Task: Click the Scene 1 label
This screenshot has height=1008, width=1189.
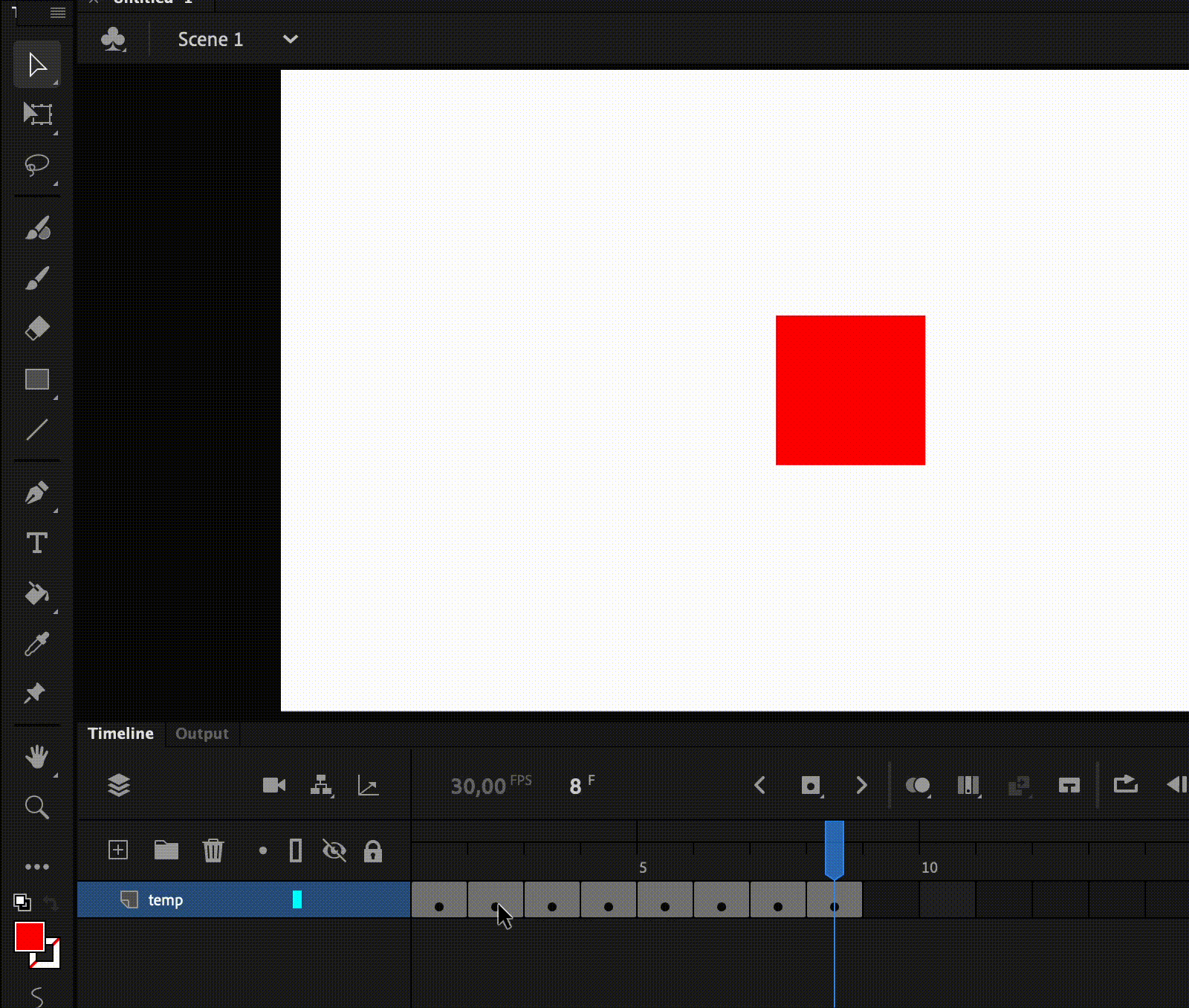Action: [x=210, y=39]
